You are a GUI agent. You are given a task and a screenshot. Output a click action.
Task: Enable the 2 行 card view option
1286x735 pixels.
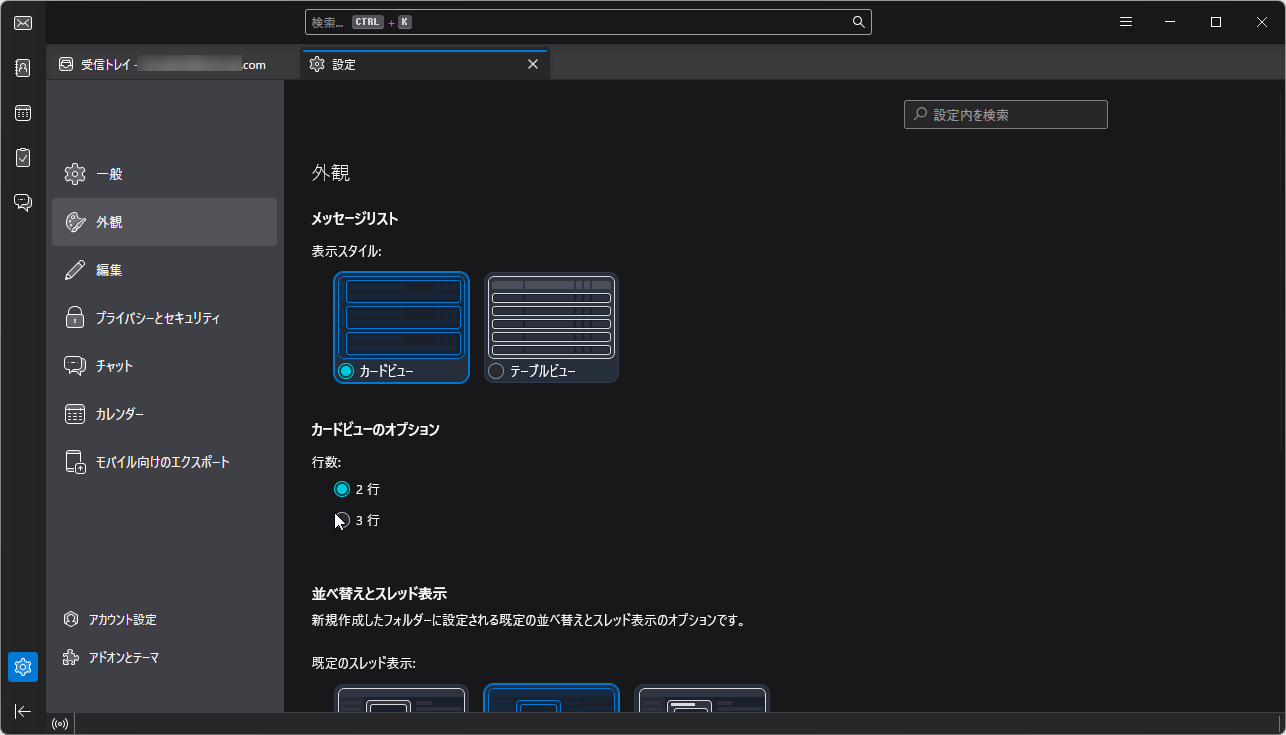click(342, 489)
